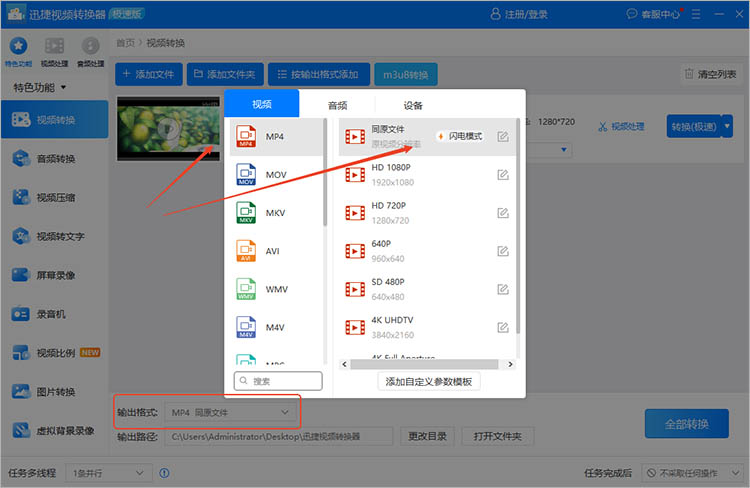Image resolution: width=750 pixels, height=488 pixels.
Task: Select 视频压缩 in the sidebar
Action: click(55, 197)
